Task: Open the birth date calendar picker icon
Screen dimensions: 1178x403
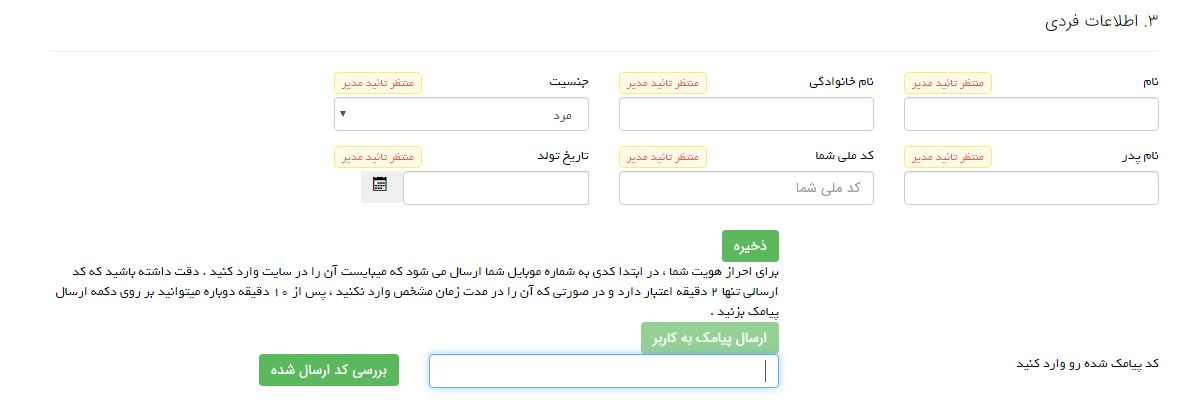Action: point(380,184)
